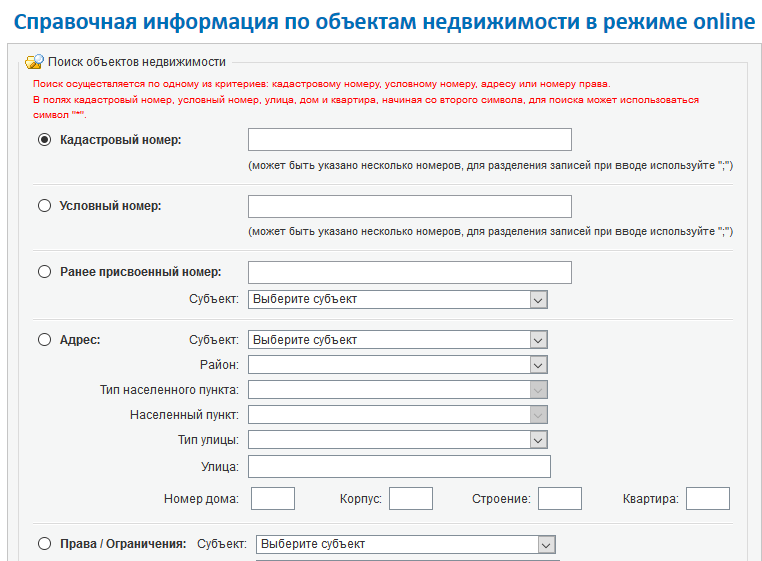The image size is (762, 561).
Task: Click the Строение label
Action: click(x=501, y=499)
